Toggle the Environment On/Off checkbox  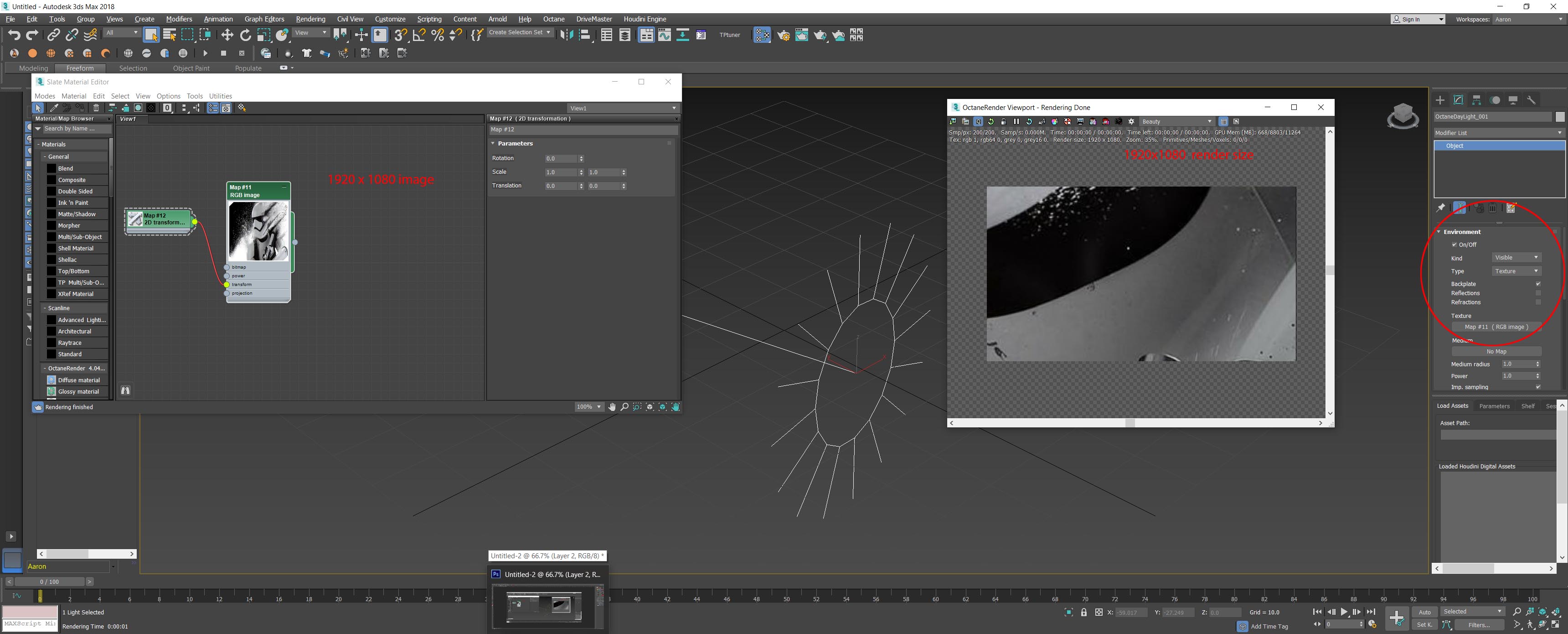[1454, 245]
